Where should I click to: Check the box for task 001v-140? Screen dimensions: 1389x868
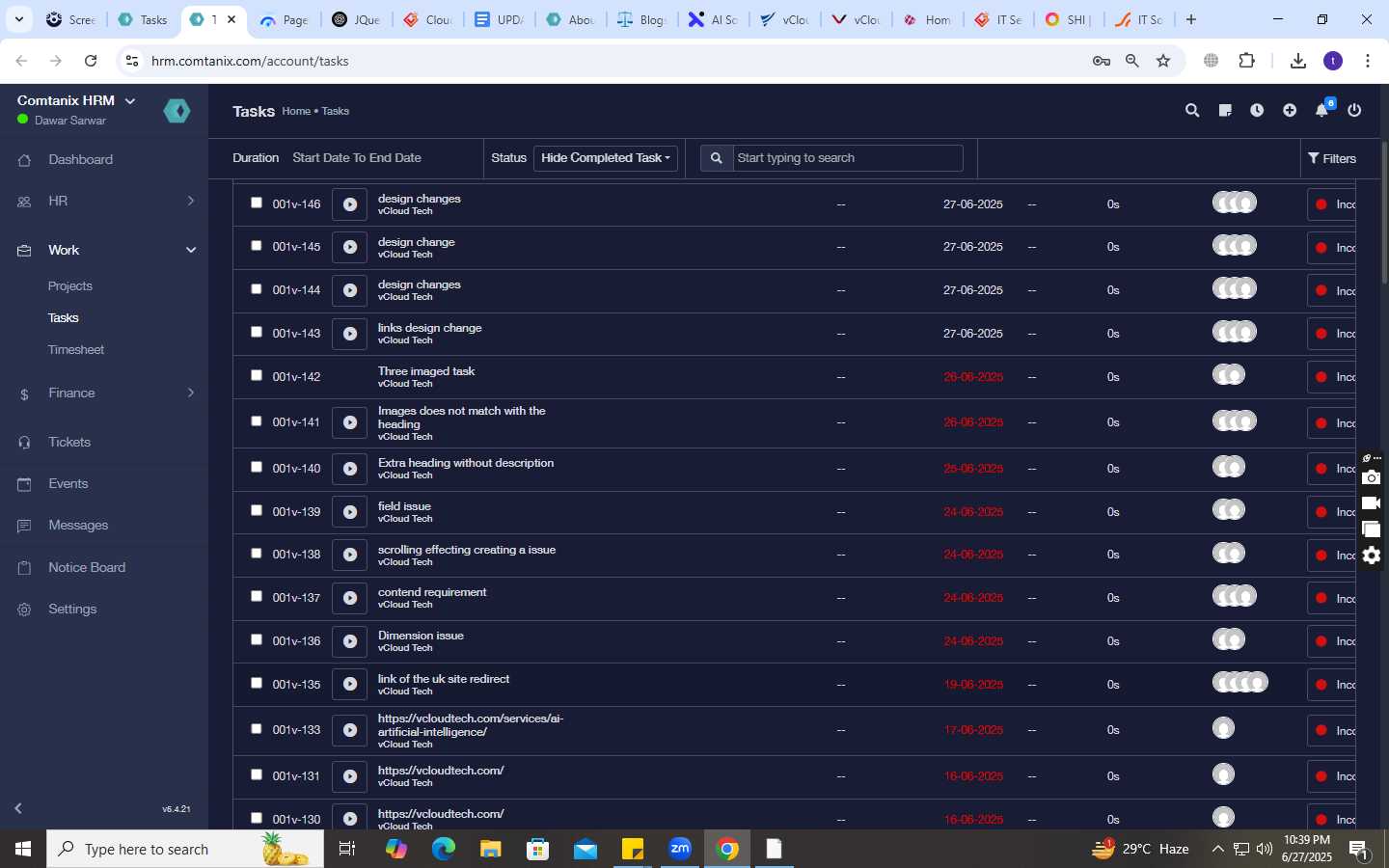257,467
